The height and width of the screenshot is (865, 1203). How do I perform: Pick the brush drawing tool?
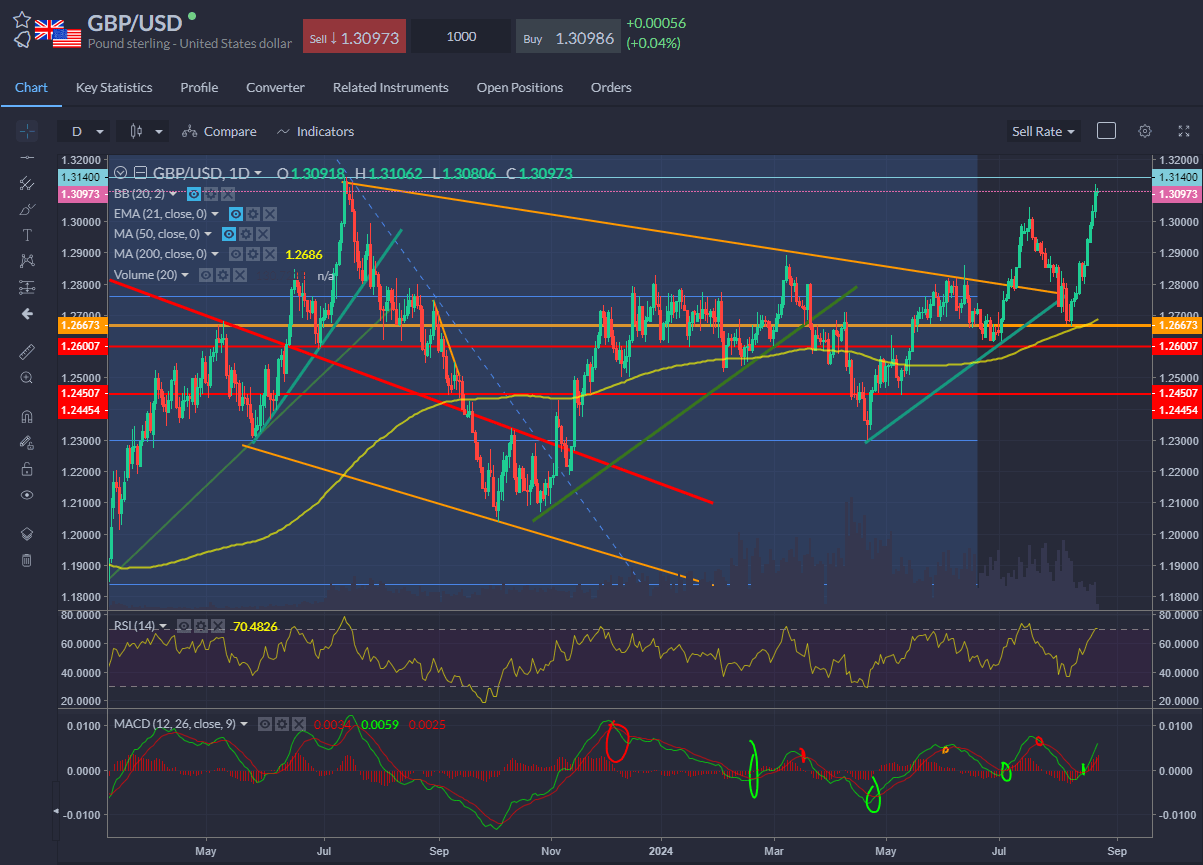click(x=27, y=208)
